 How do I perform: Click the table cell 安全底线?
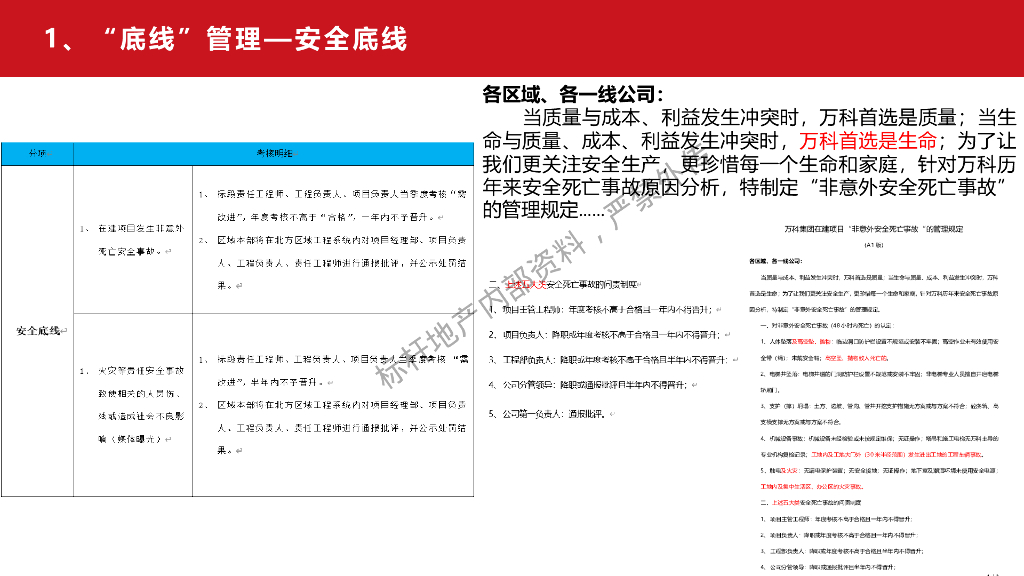pos(39,331)
